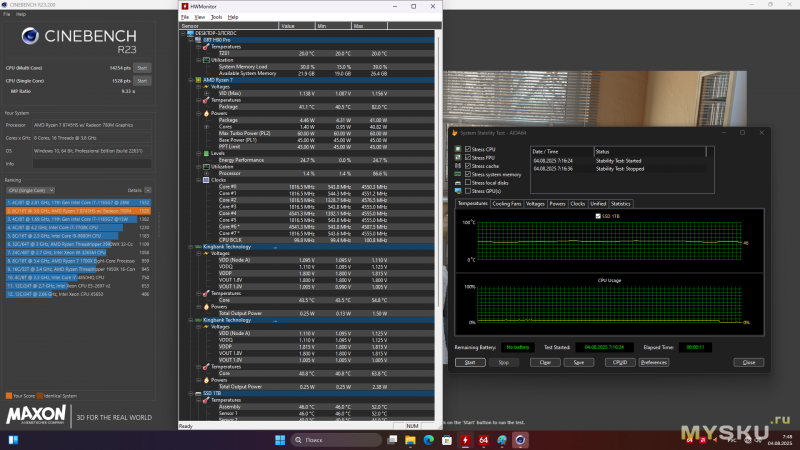Click the Stress GPU(s) monitor icon

coord(458,191)
